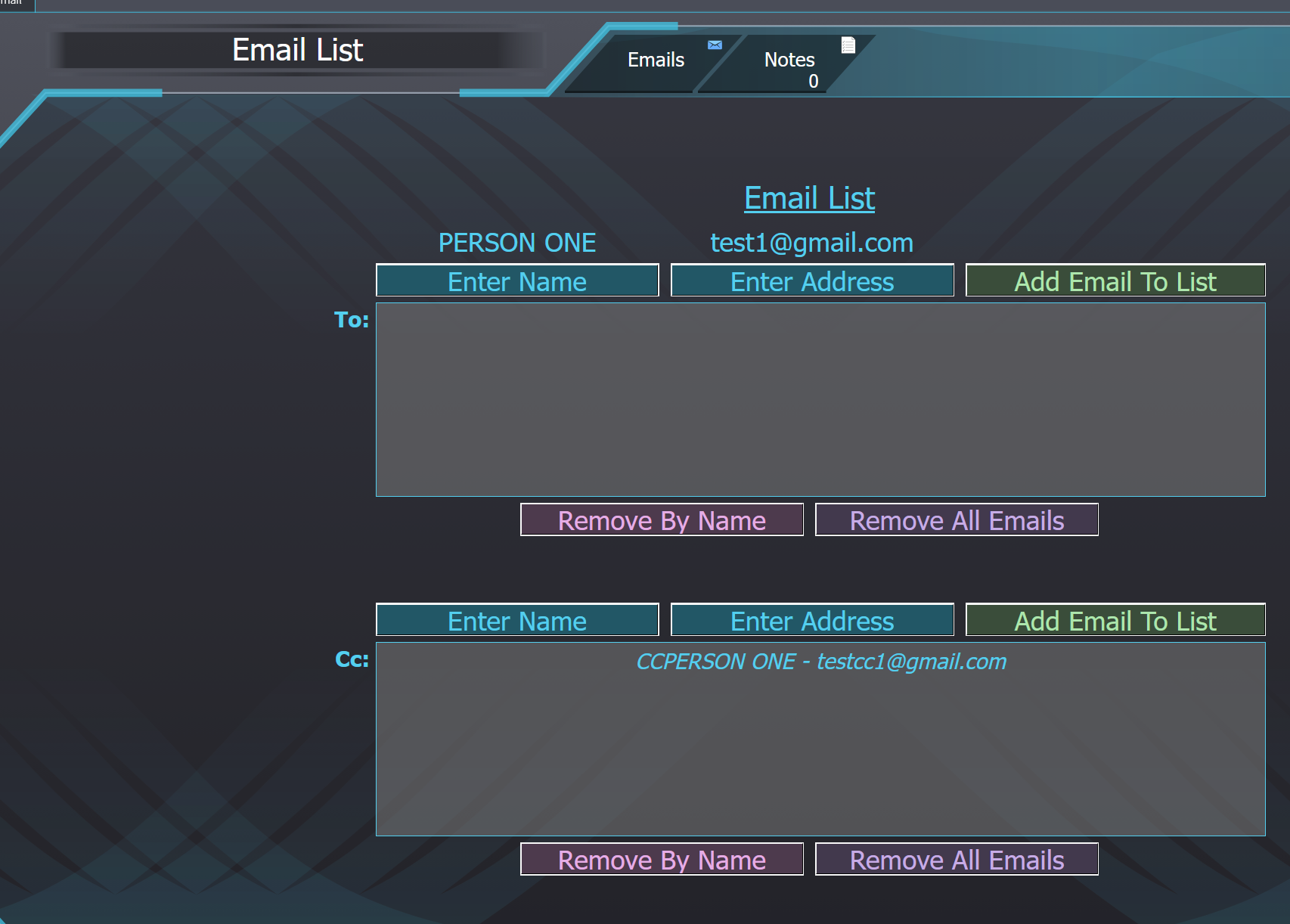The image size is (1290, 924).
Task: Click the test1@gmail.com address label
Action: pyautogui.click(x=811, y=243)
